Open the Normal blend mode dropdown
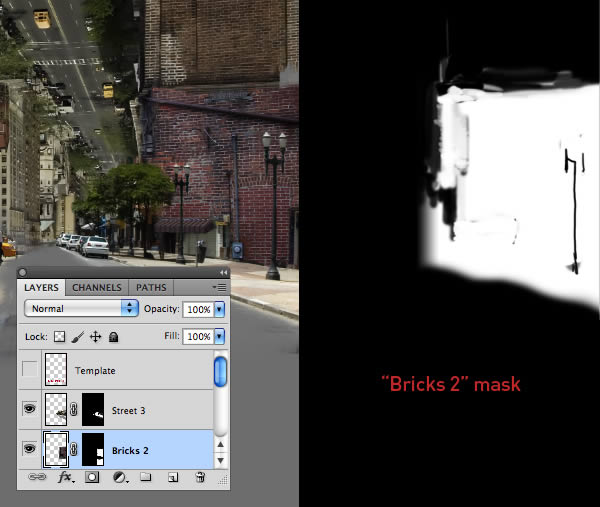Viewport: 600px width, 507px height. click(81, 308)
